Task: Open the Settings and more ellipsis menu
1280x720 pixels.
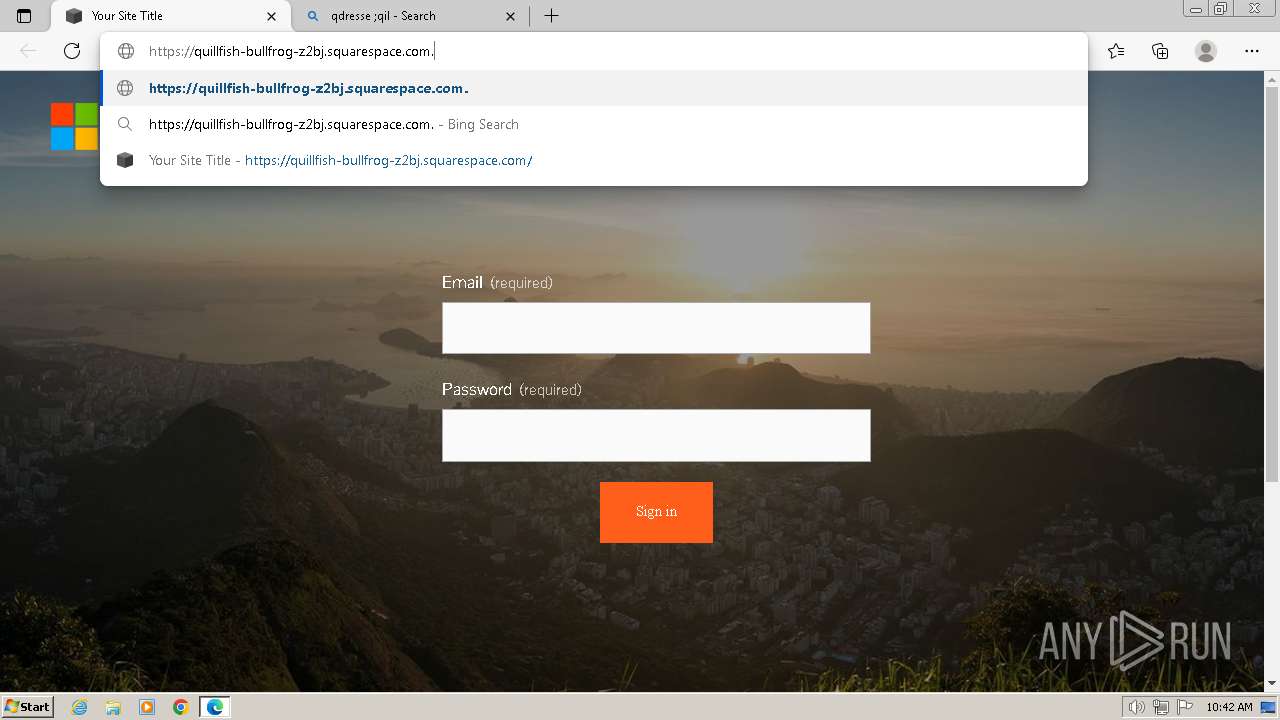Action: tap(1252, 51)
